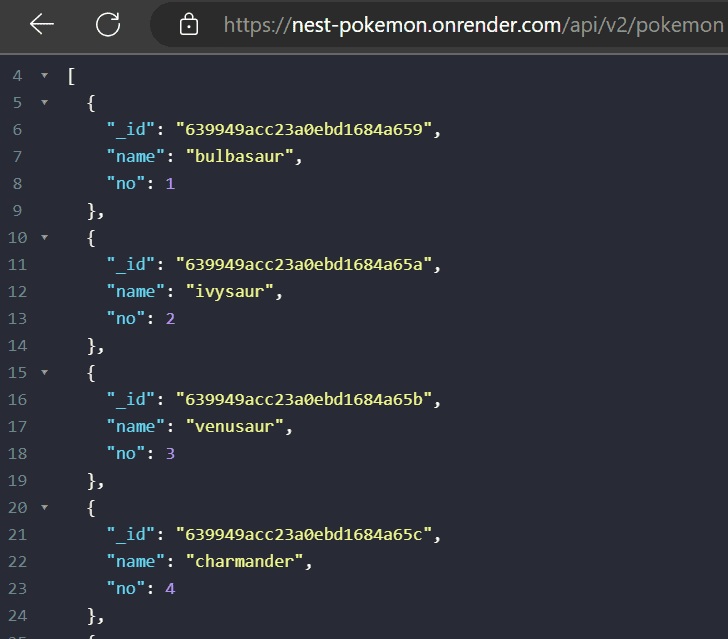Select the id value "639949acc23a0ebd1684a65b"
This screenshot has width=728, height=639.
point(304,399)
